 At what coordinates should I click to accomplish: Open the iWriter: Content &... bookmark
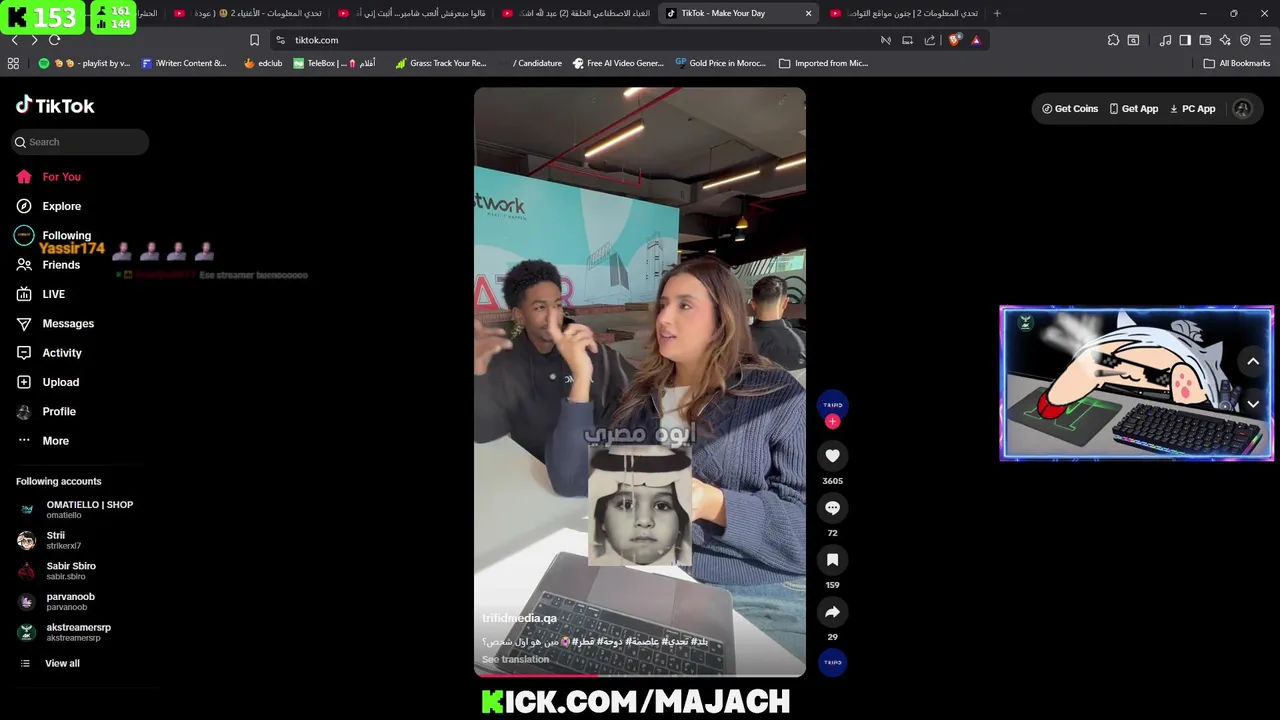pos(184,63)
